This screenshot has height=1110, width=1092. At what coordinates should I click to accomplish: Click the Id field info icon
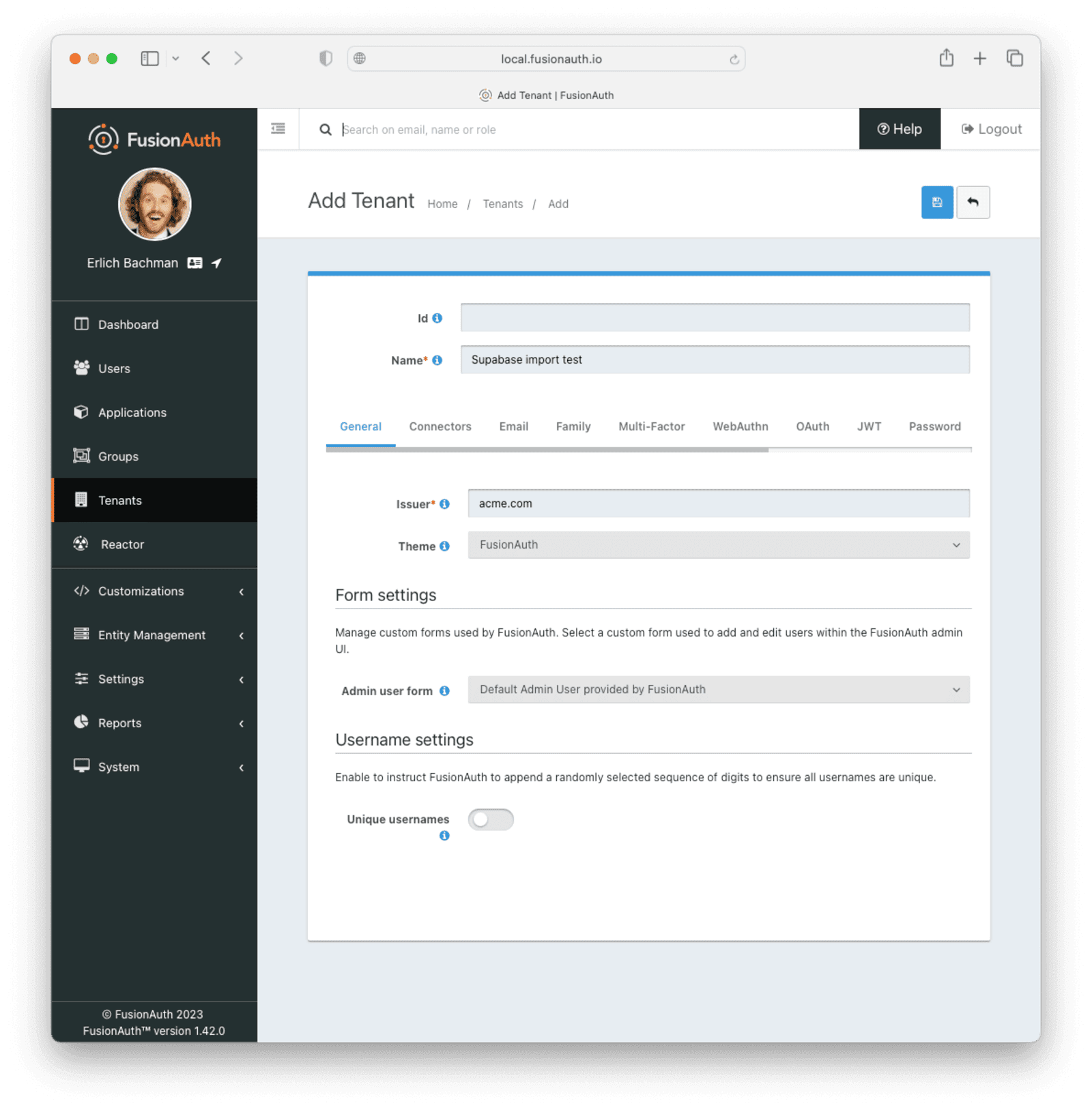coord(437,318)
